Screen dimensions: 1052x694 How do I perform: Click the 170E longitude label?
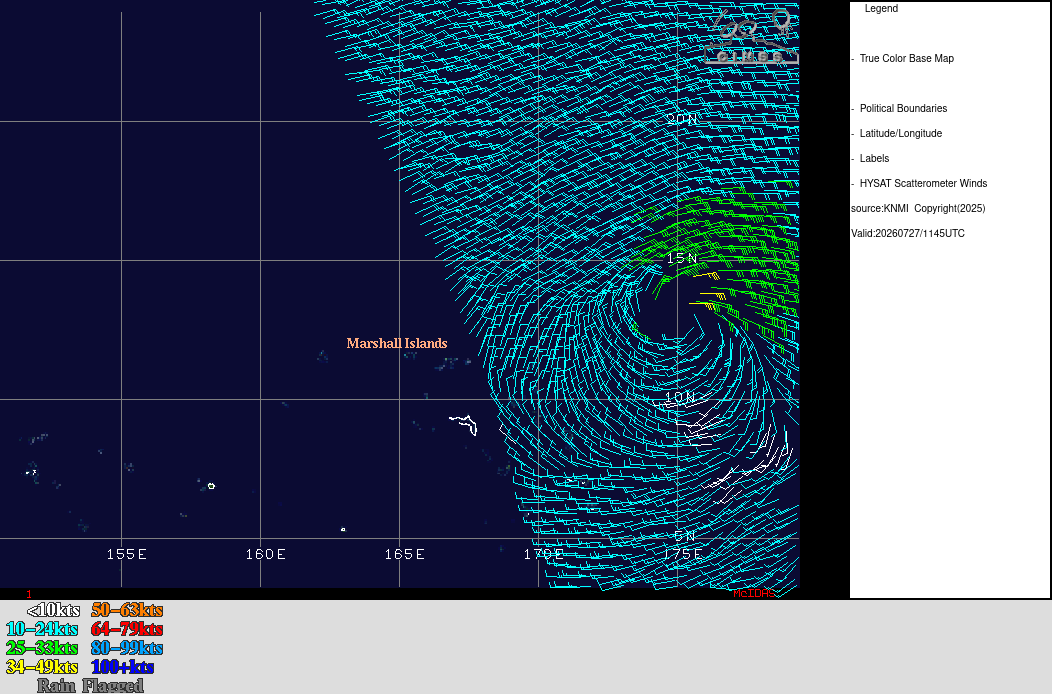[x=543, y=554]
